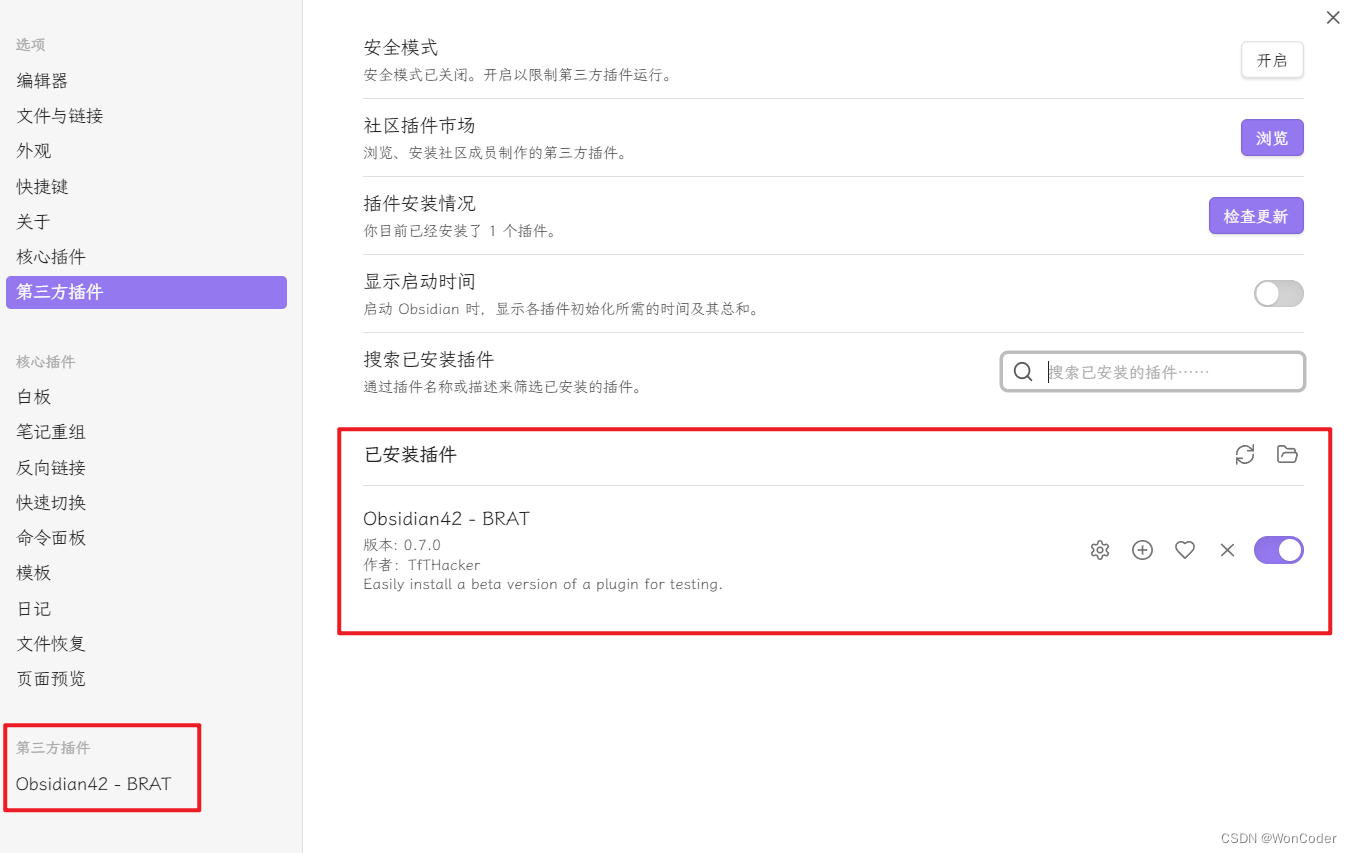Click the 版本: 0.7.0 text
The width and height of the screenshot is (1352, 853).
pos(402,545)
